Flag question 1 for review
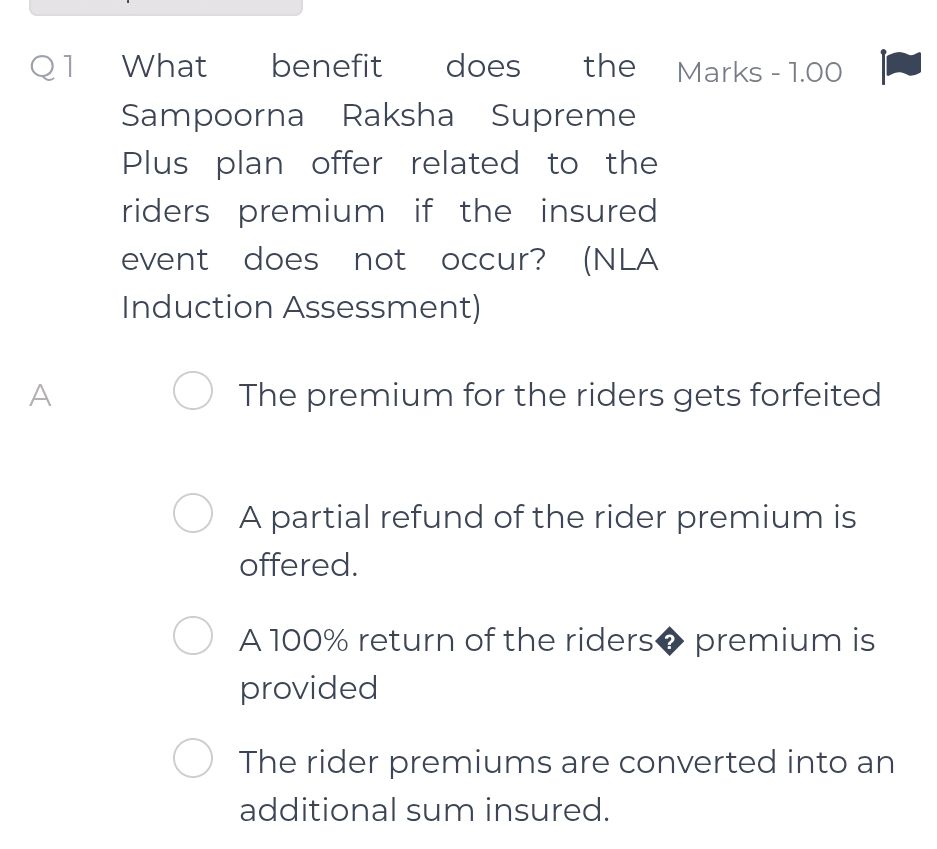 tap(900, 68)
